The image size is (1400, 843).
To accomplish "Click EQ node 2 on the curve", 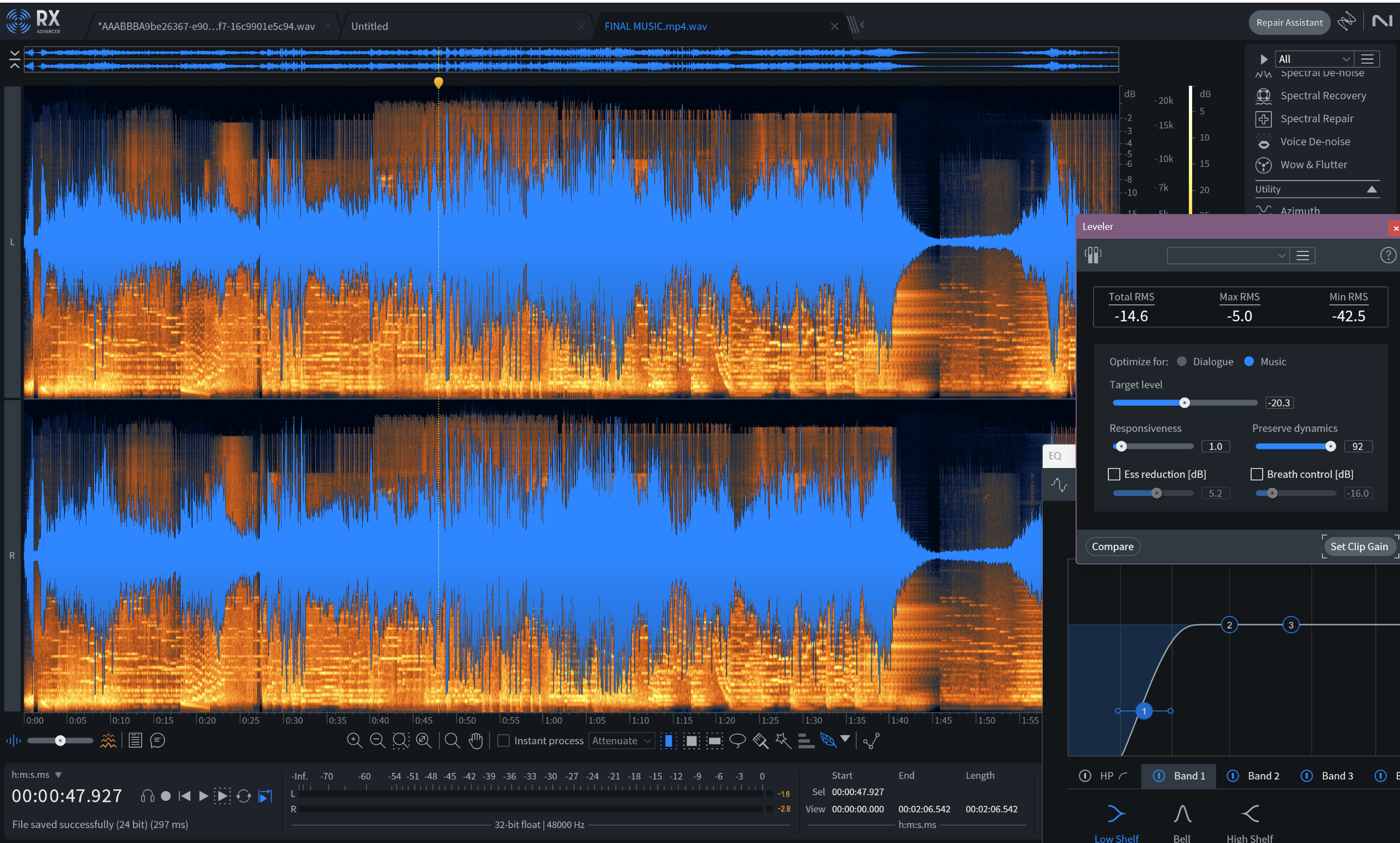I will (1229, 625).
